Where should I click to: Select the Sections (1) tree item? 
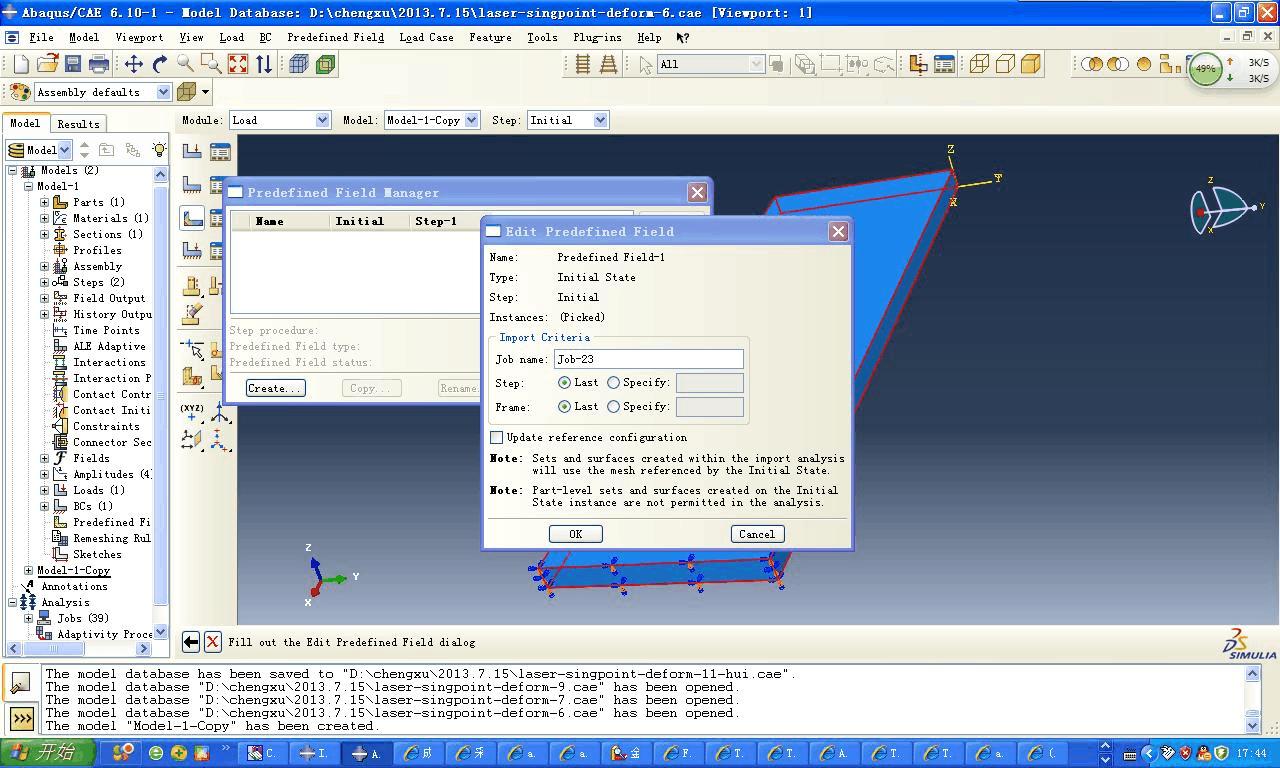(107, 234)
